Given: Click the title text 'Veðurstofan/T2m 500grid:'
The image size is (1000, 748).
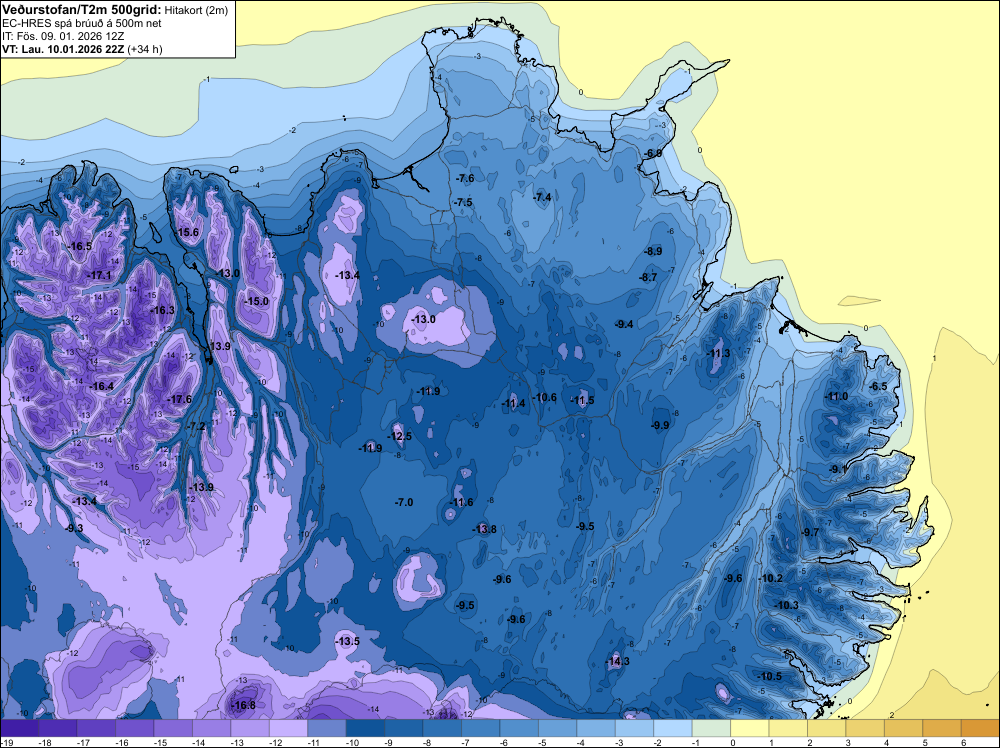Looking at the screenshot, I should pos(82,10).
